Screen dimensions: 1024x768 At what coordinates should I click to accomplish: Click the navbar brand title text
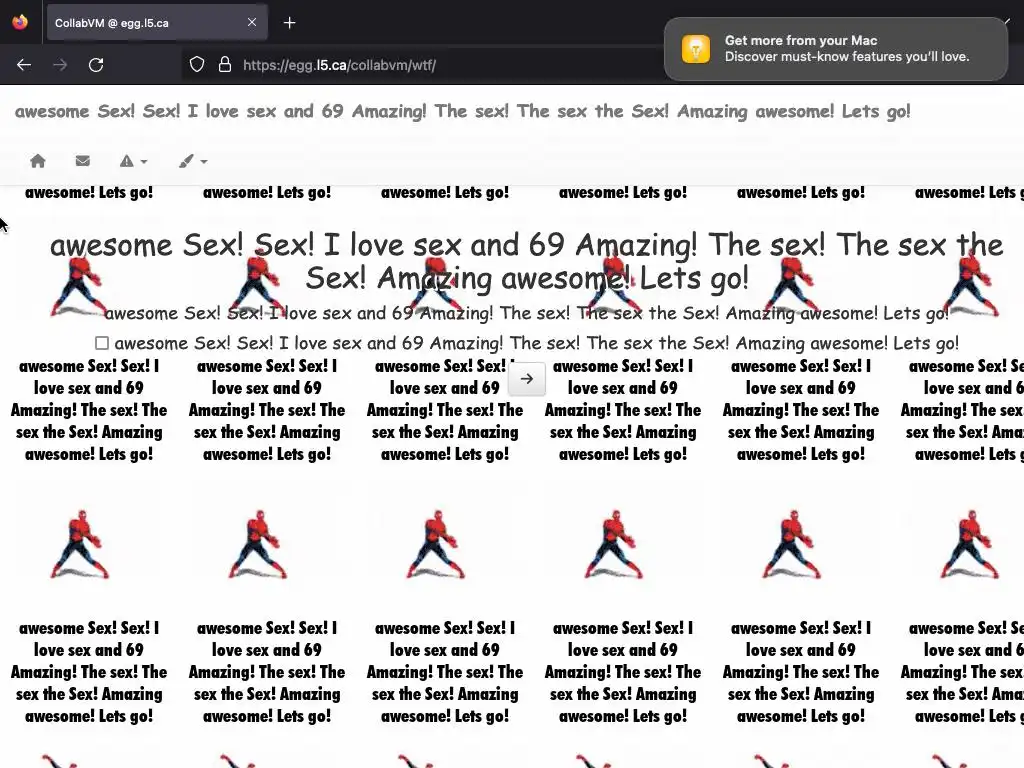point(462,111)
